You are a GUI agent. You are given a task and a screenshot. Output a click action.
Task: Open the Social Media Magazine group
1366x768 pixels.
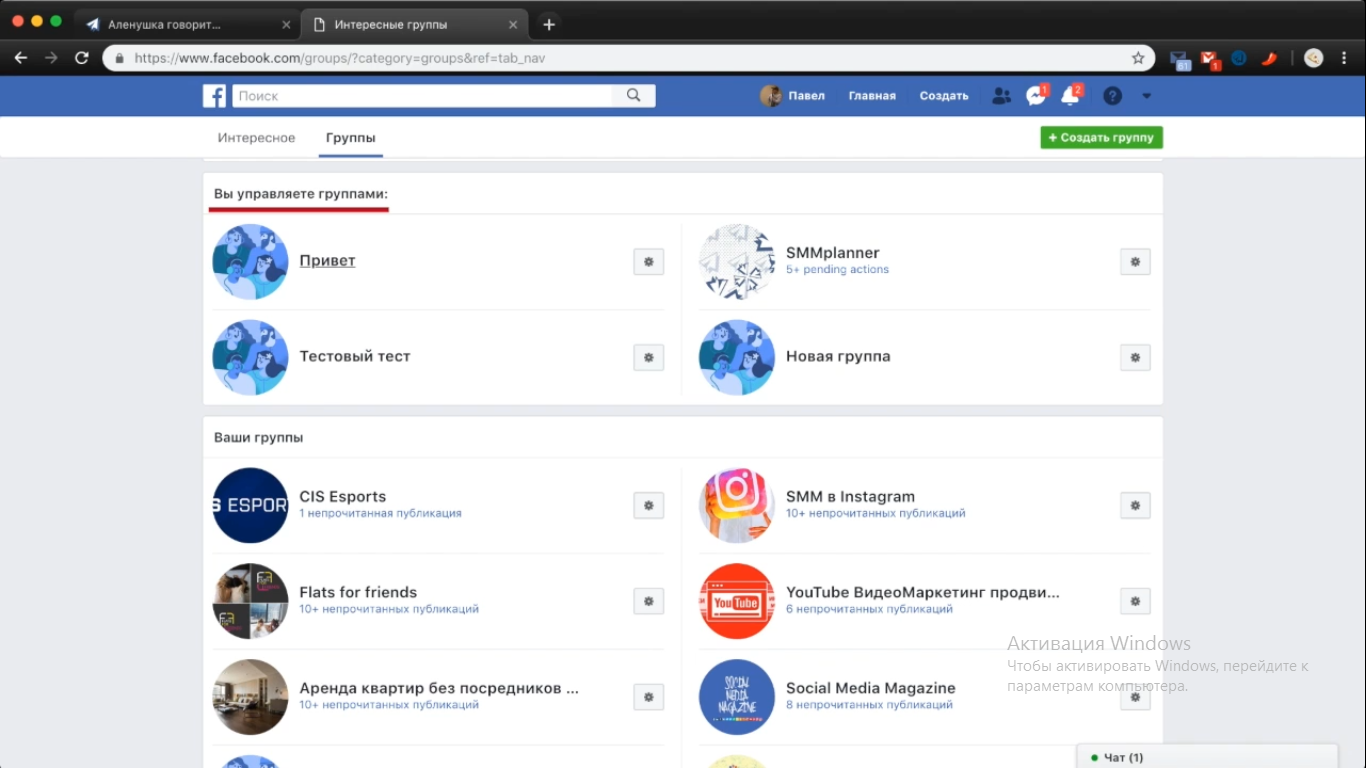[x=871, y=688]
